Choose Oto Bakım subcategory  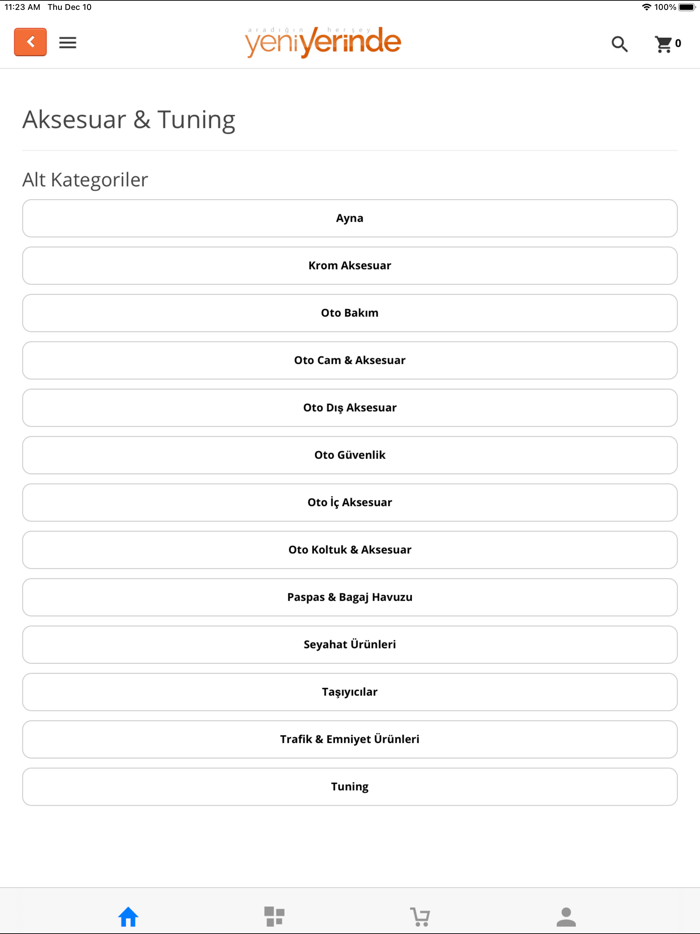click(x=350, y=313)
